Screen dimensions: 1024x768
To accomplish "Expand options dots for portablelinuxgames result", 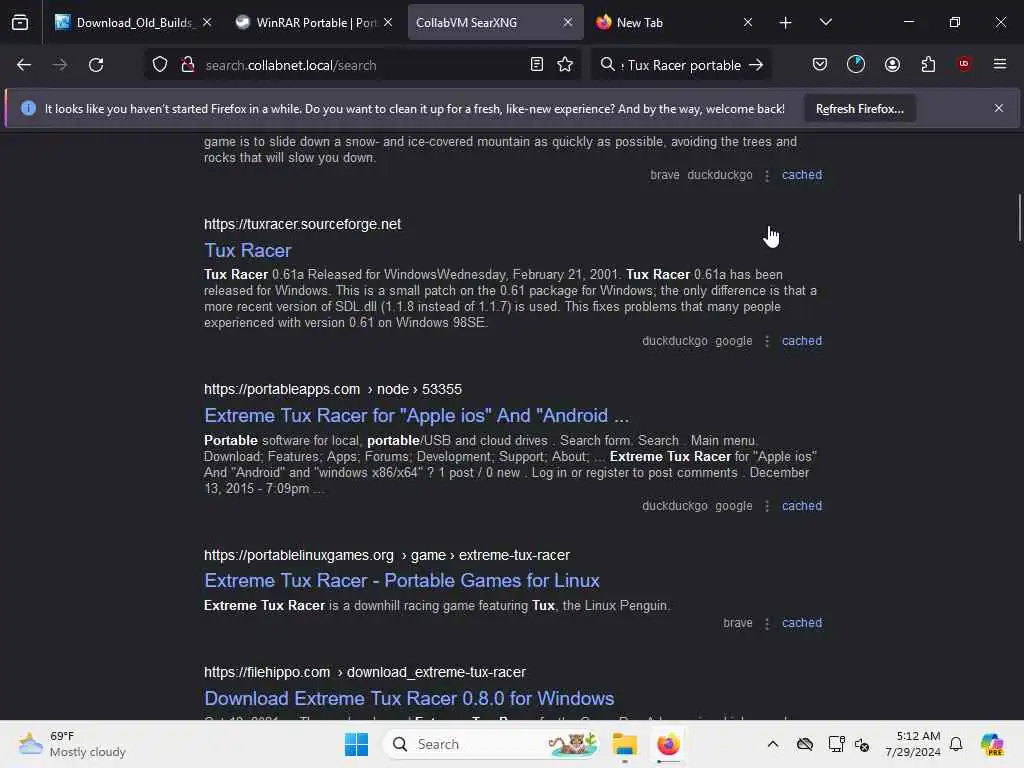I will 767,623.
